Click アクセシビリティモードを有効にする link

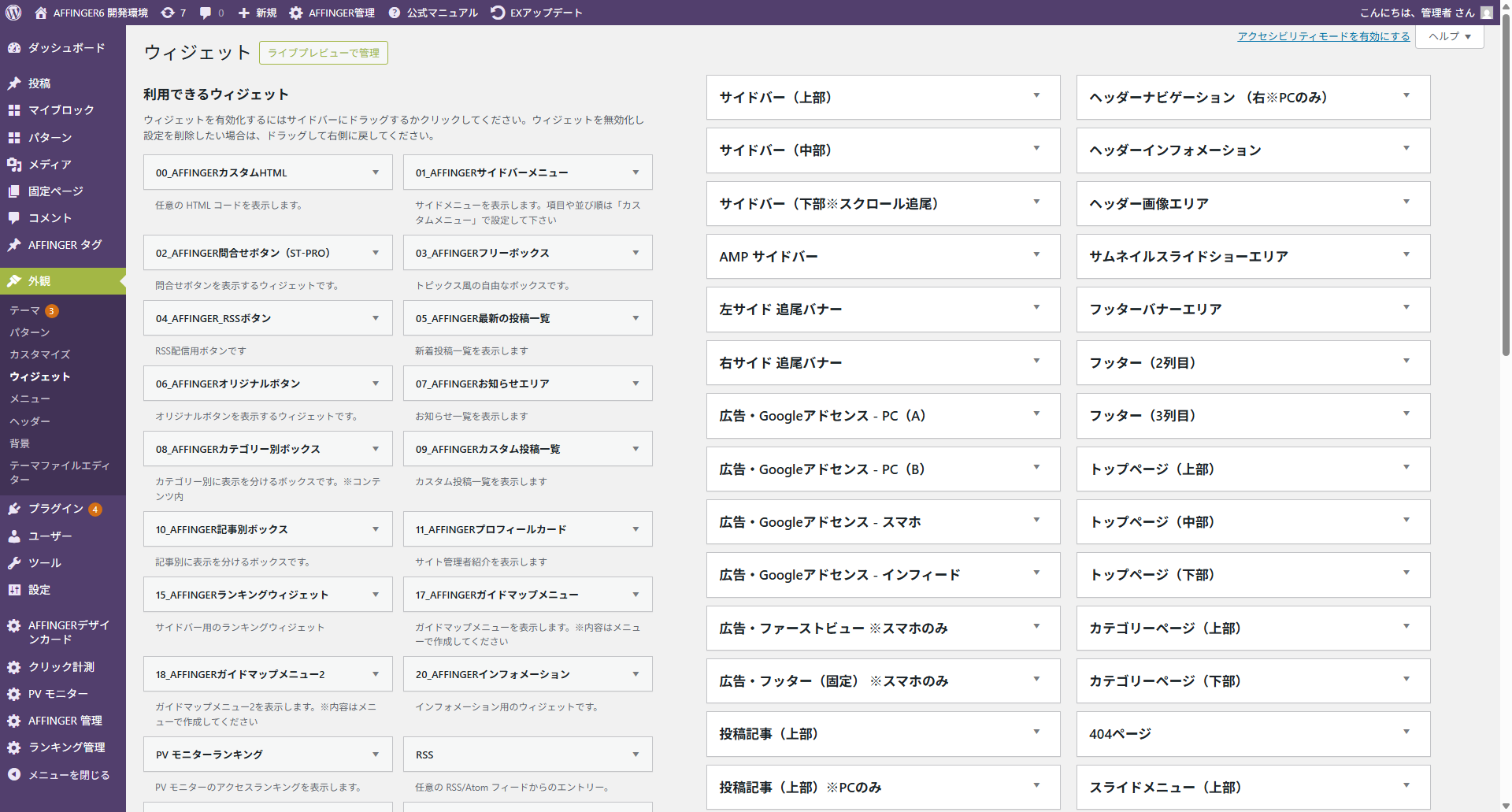point(1324,36)
